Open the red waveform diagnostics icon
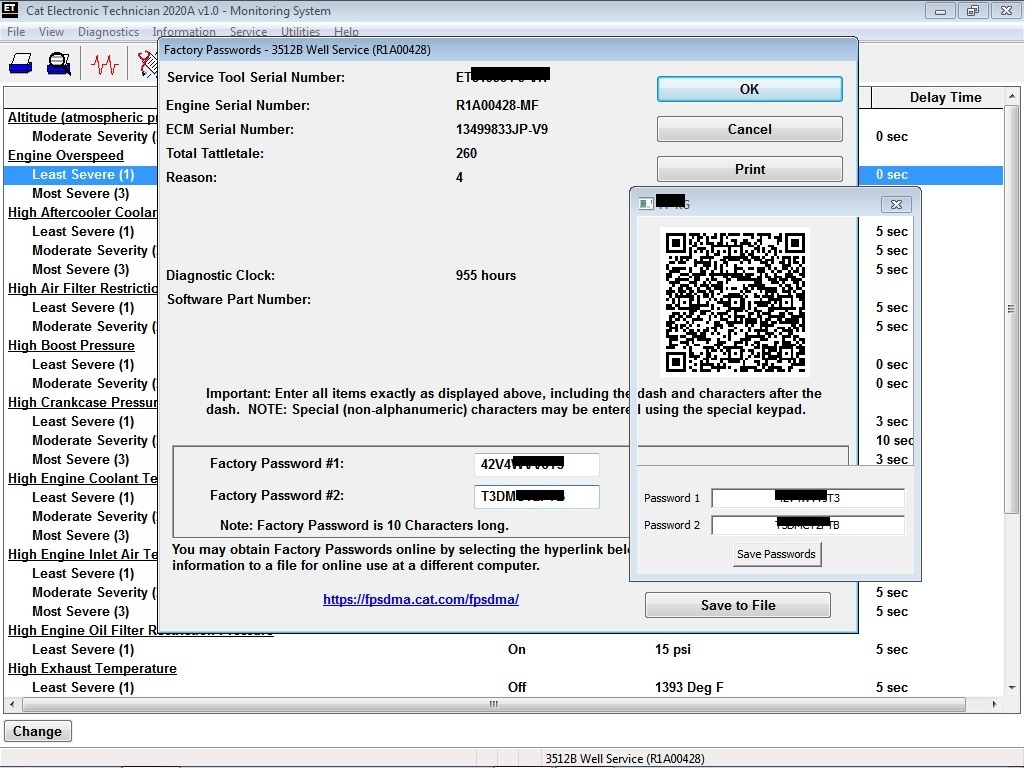 click(x=105, y=64)
